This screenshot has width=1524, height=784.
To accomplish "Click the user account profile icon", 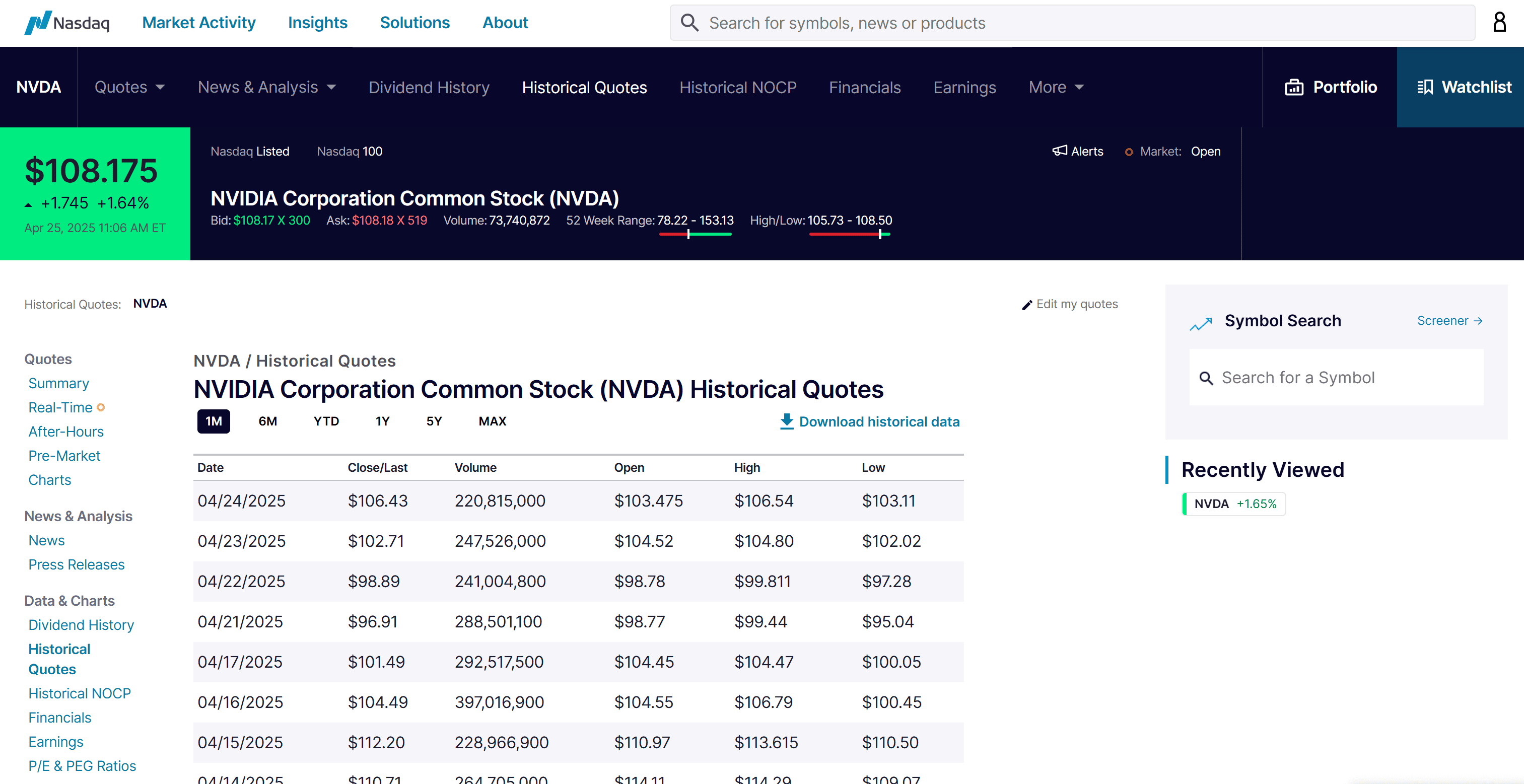I will (x=1499, y=23).
